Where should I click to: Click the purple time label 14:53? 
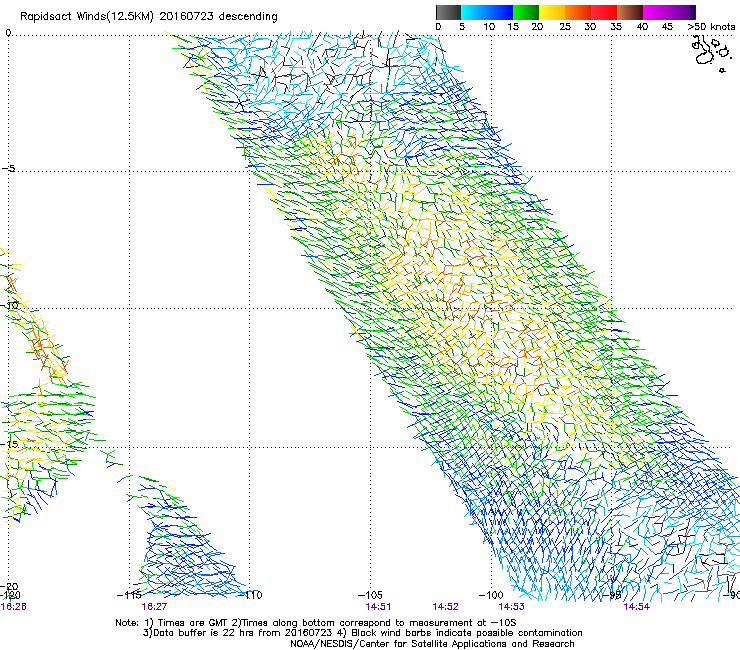coord(512,607)
